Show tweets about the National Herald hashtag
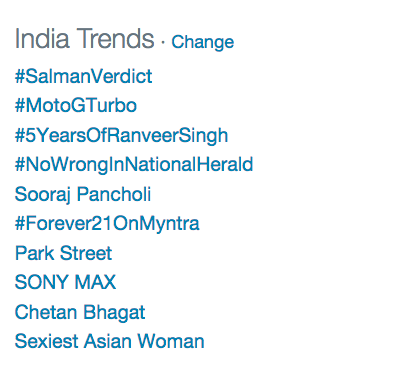415x368 pixels. pyautogui.click(x=134, y=164)
